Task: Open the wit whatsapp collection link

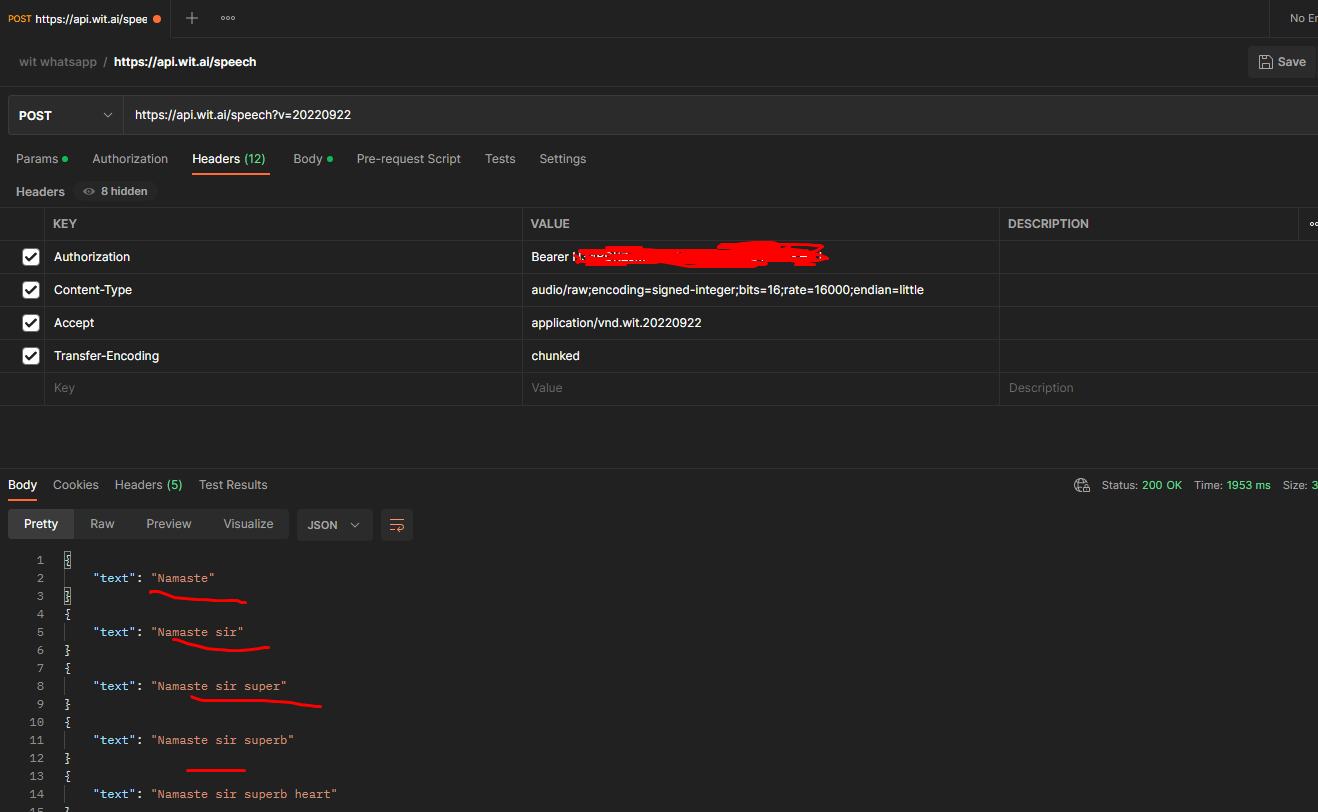Action: pyautogui.click(x=57, y=61)
